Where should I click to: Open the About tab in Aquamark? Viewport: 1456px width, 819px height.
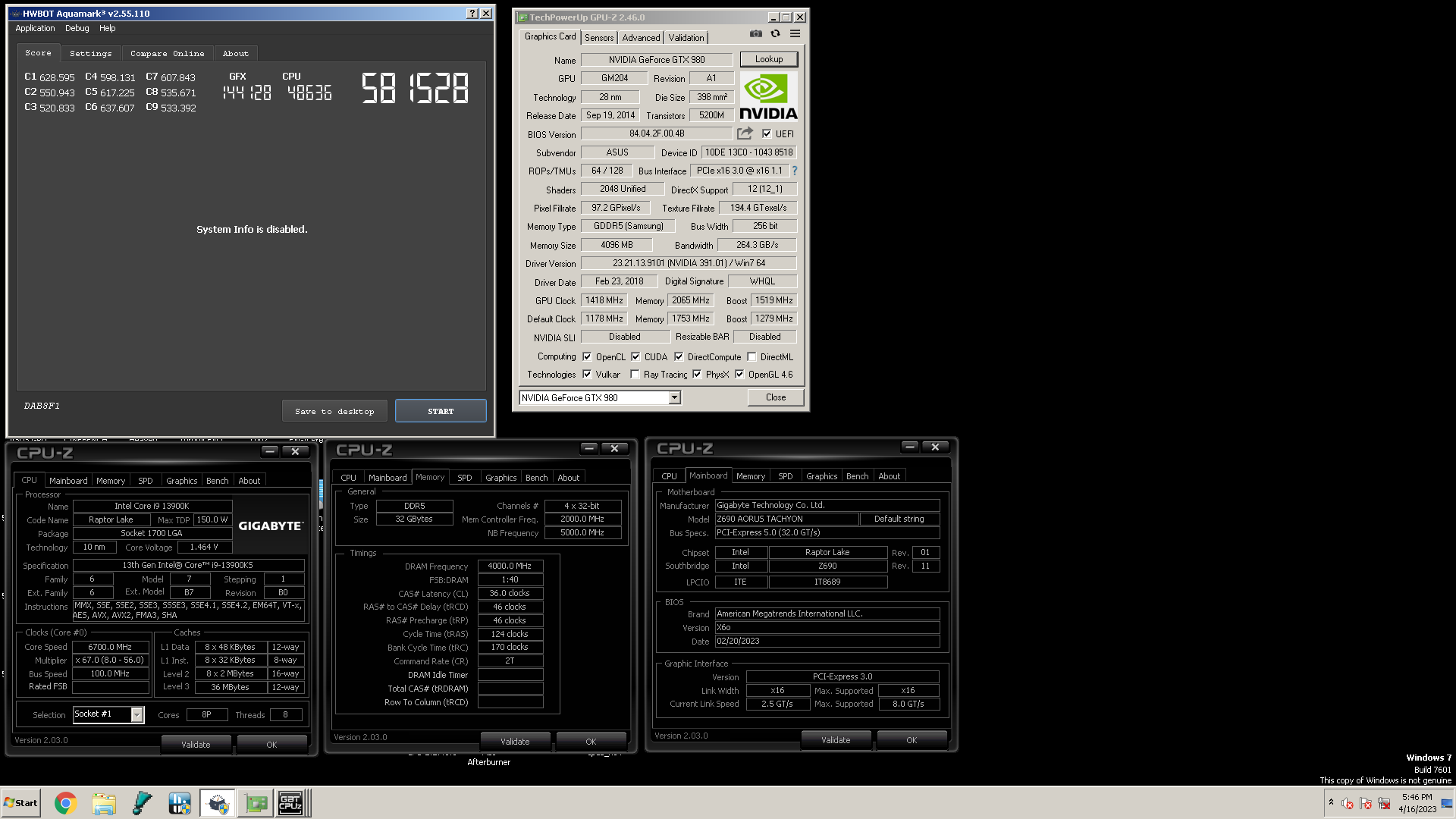[236, 54]
